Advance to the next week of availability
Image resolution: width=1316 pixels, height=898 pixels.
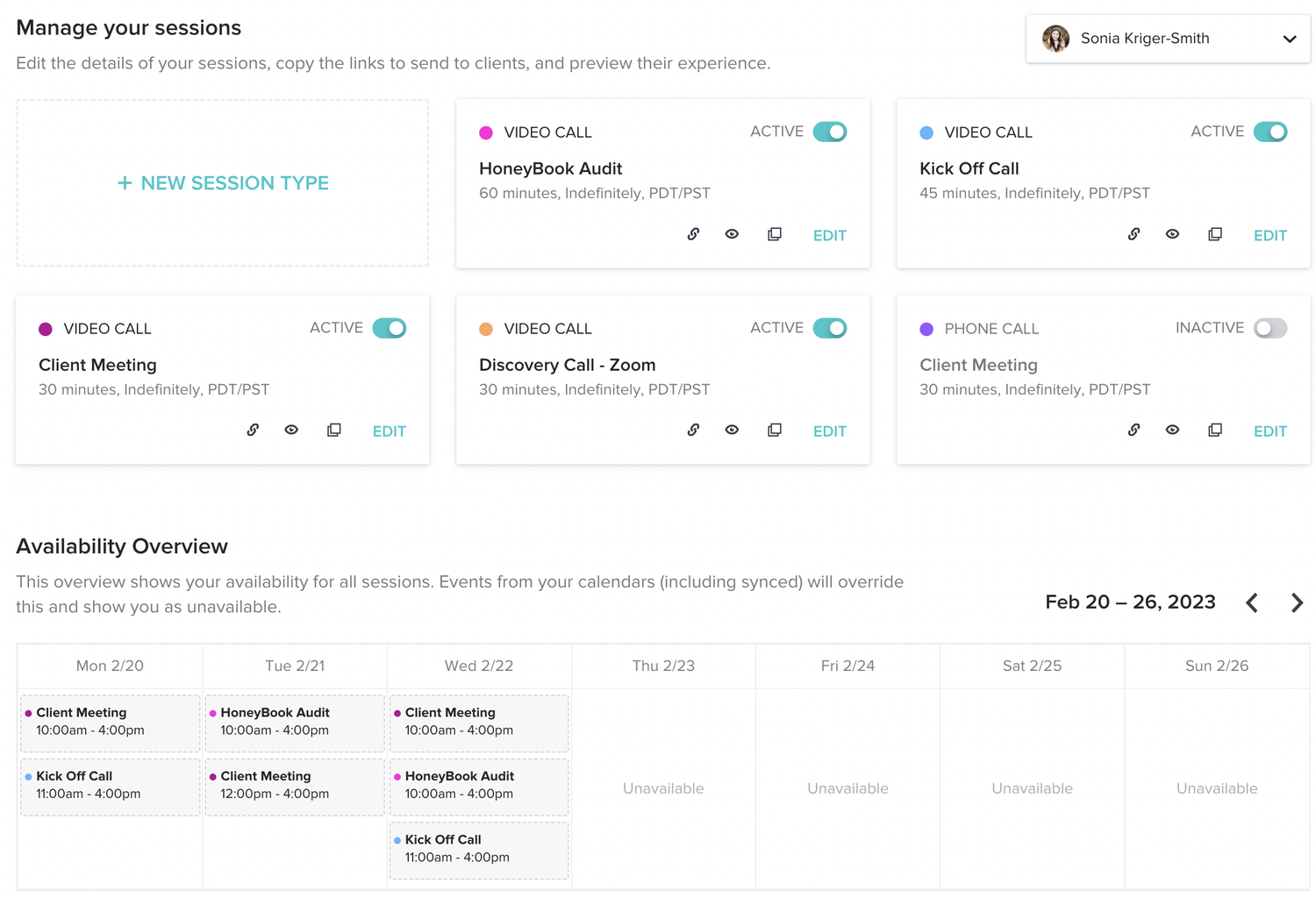point(1298,602)
